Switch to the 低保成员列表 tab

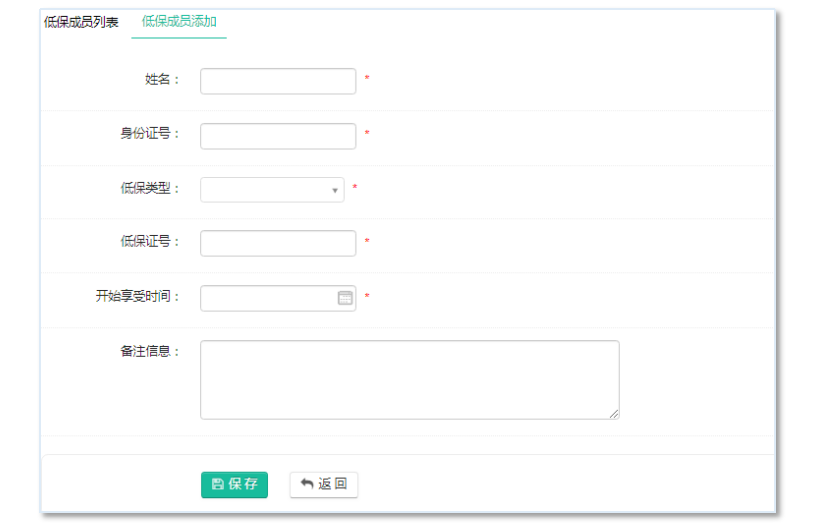pos(81,22)
